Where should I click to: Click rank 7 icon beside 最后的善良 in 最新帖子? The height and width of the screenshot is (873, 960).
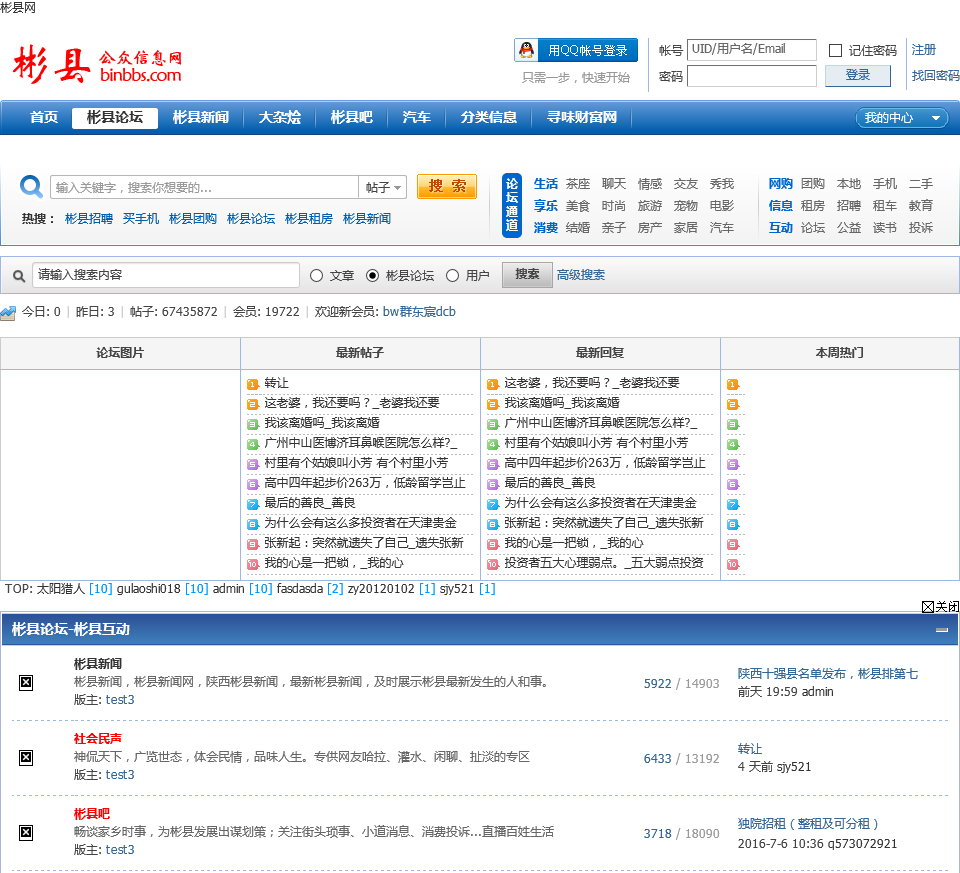tap(253, 504)
